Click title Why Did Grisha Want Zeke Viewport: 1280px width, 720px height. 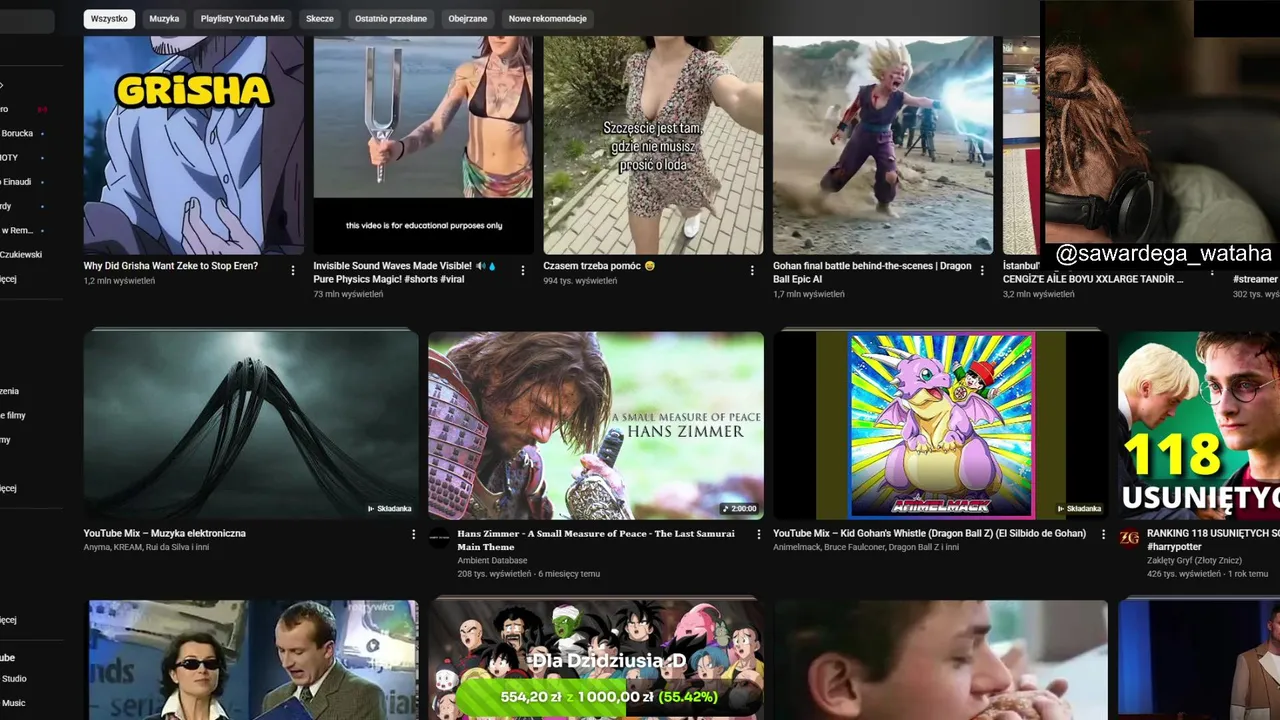171,266
